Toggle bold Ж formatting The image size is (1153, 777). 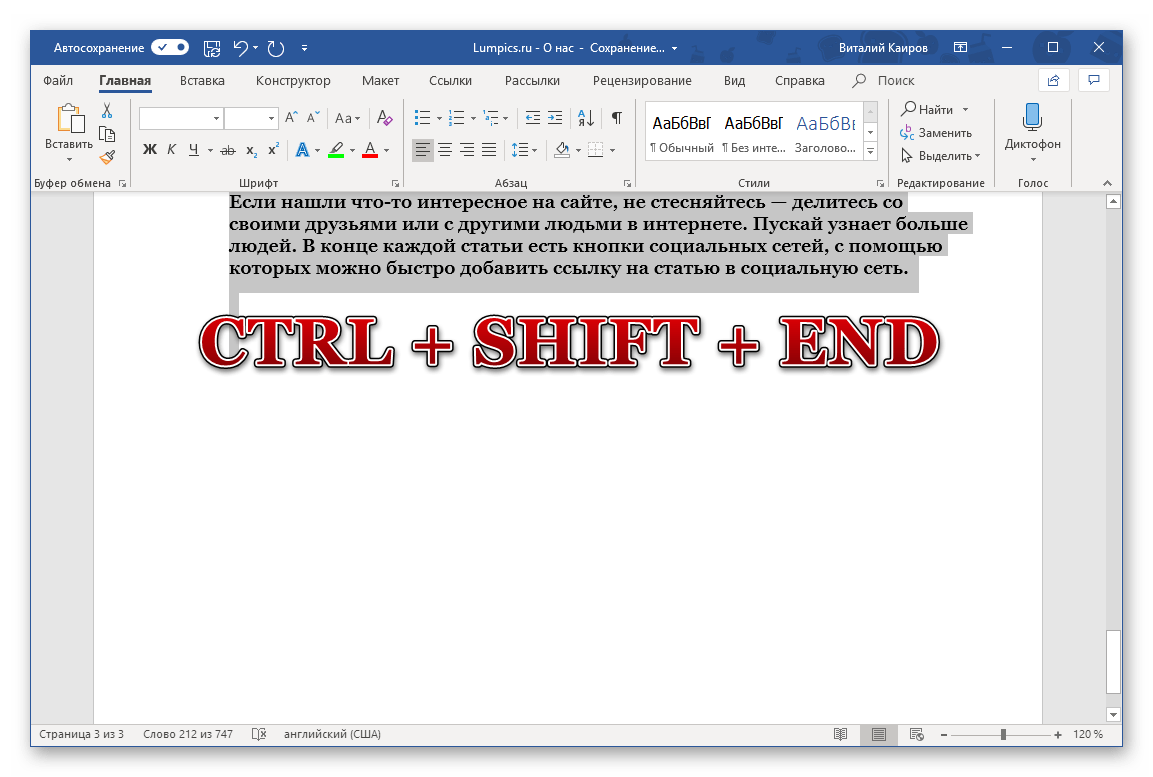click(150, 150)
